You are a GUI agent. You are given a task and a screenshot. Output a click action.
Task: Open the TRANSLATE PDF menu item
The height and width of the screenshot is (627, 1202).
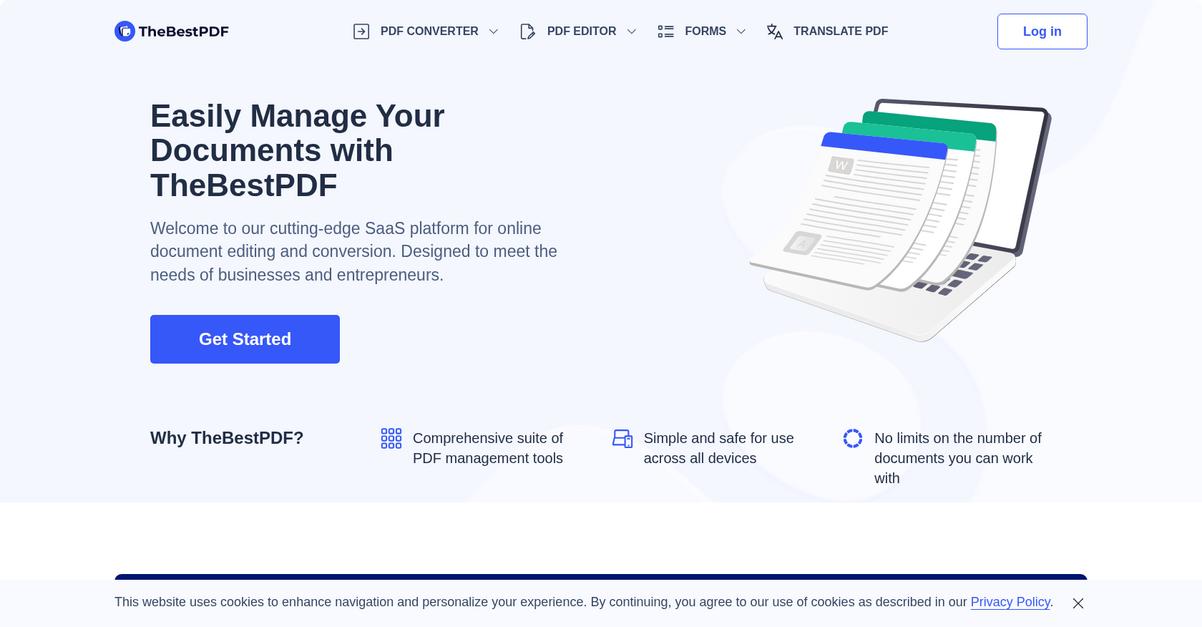click(840, 31)
